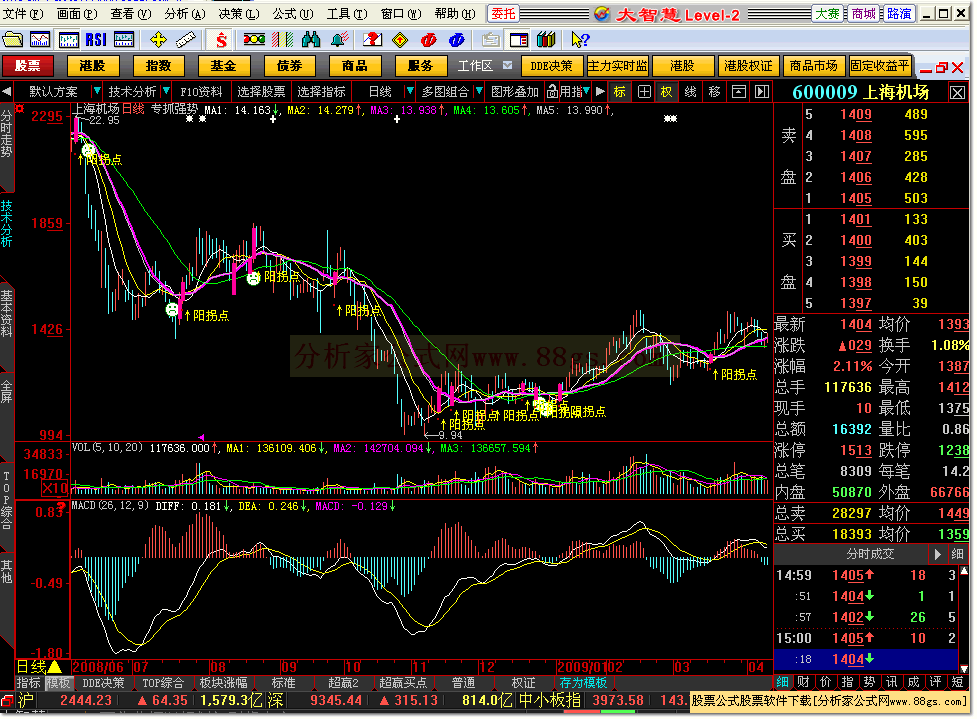The height and width of the screenshot is (719, 977).
Task: Toggle the 模板 bottom mode button
Action: [59, 683]
